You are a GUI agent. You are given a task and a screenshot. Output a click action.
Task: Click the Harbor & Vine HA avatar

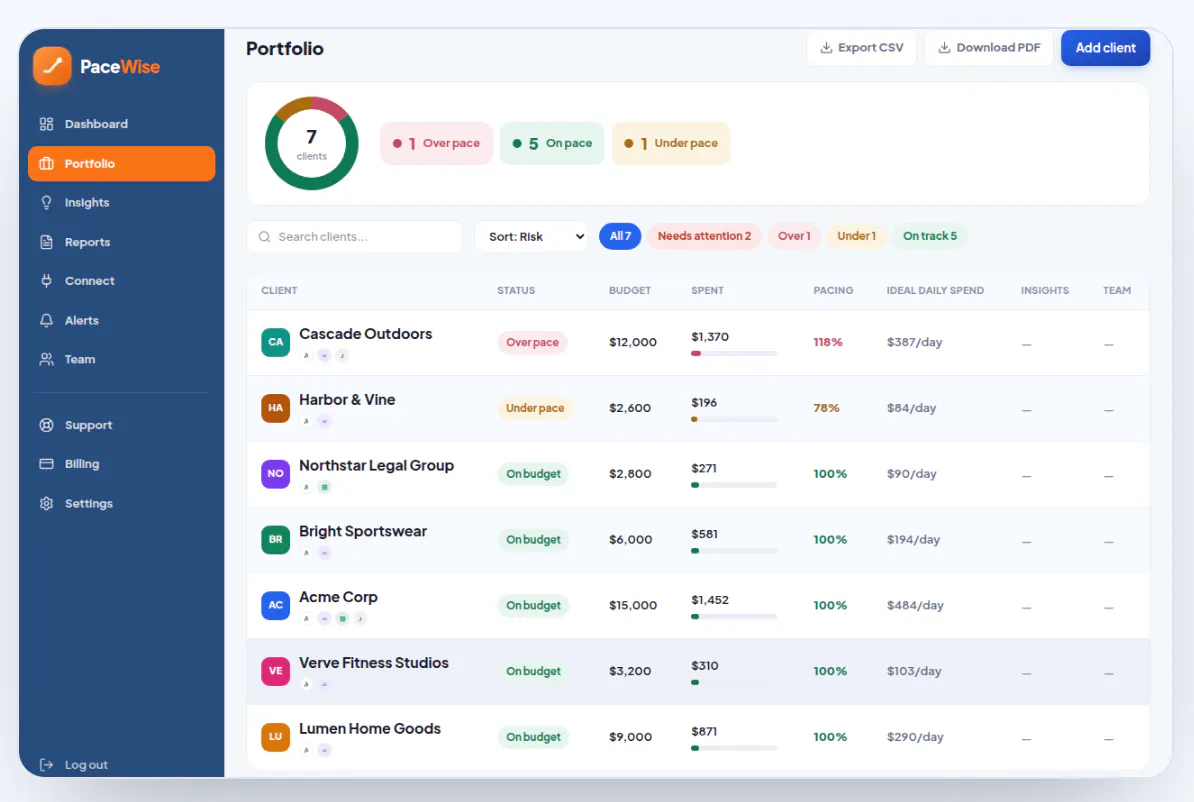276,408
